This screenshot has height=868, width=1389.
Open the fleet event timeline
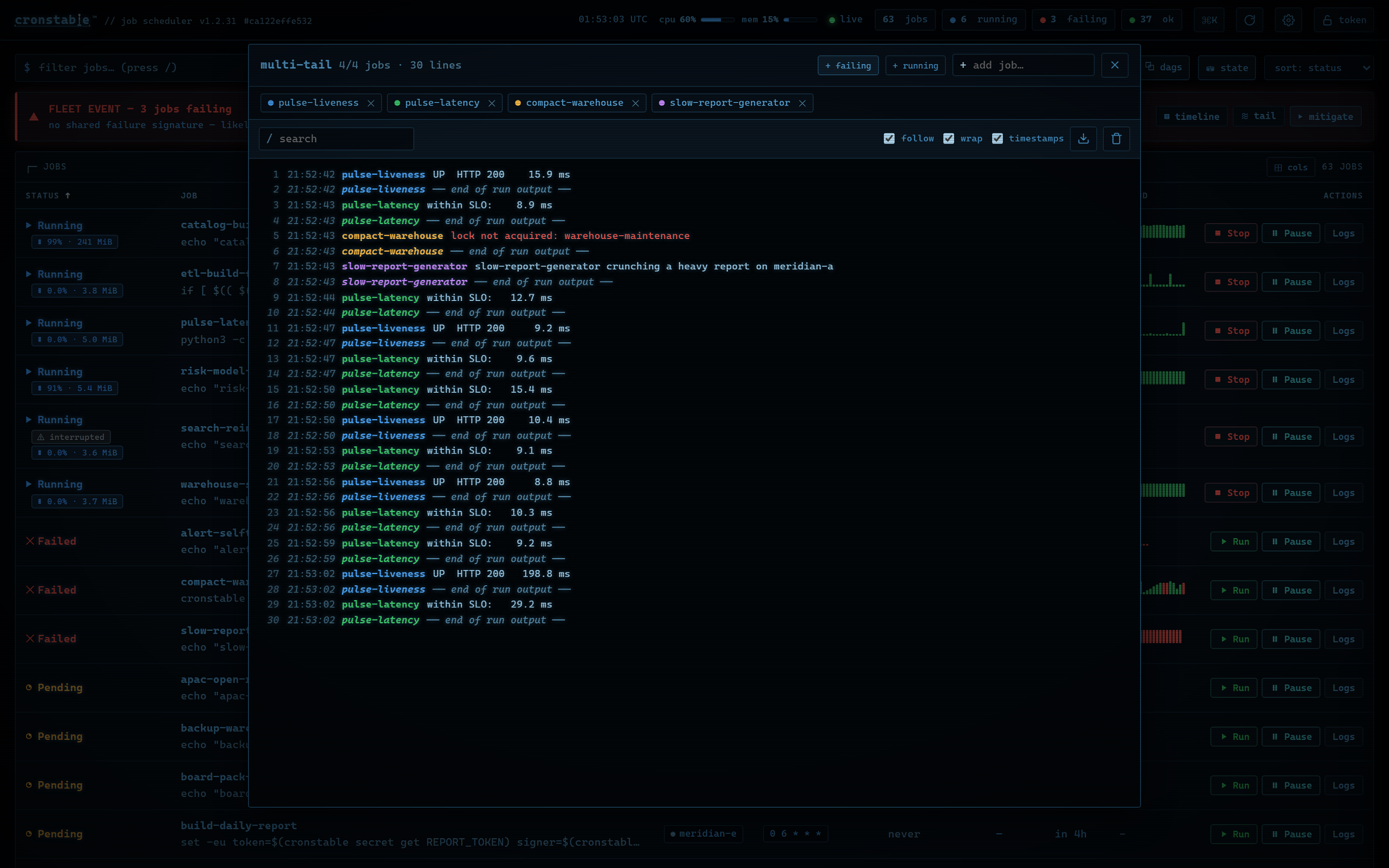click(x=1191, y=117)
